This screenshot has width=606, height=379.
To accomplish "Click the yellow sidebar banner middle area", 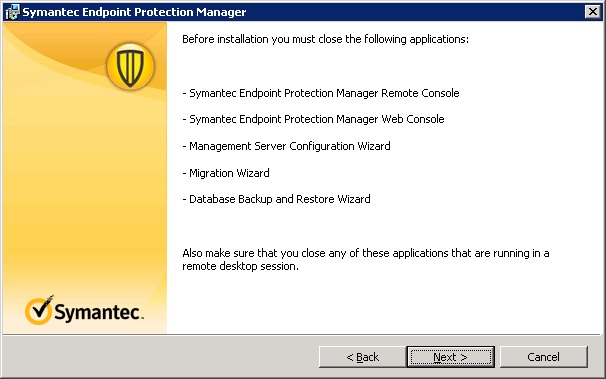I will click(85, 193).
